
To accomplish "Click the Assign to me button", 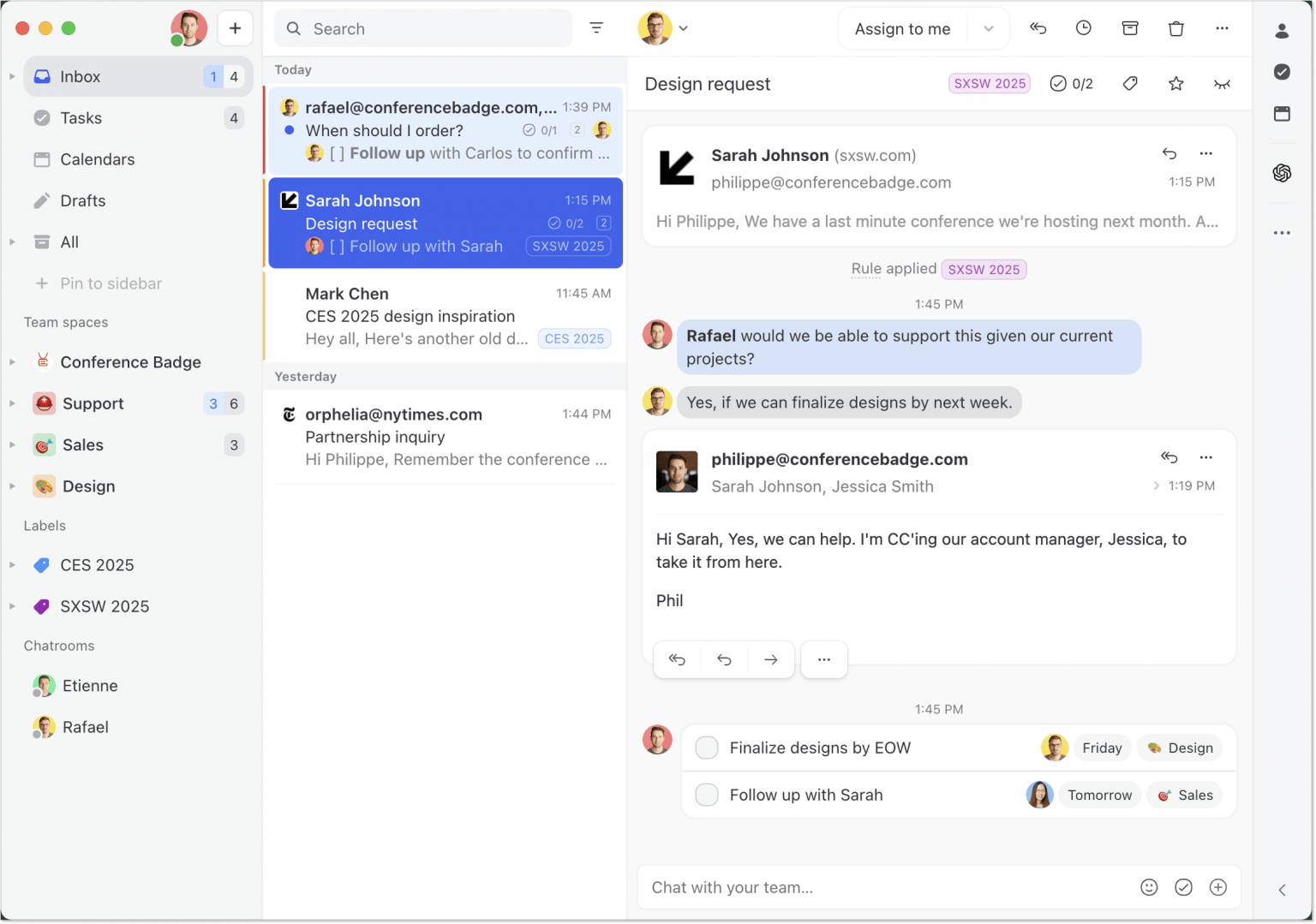I will [903, 28].
